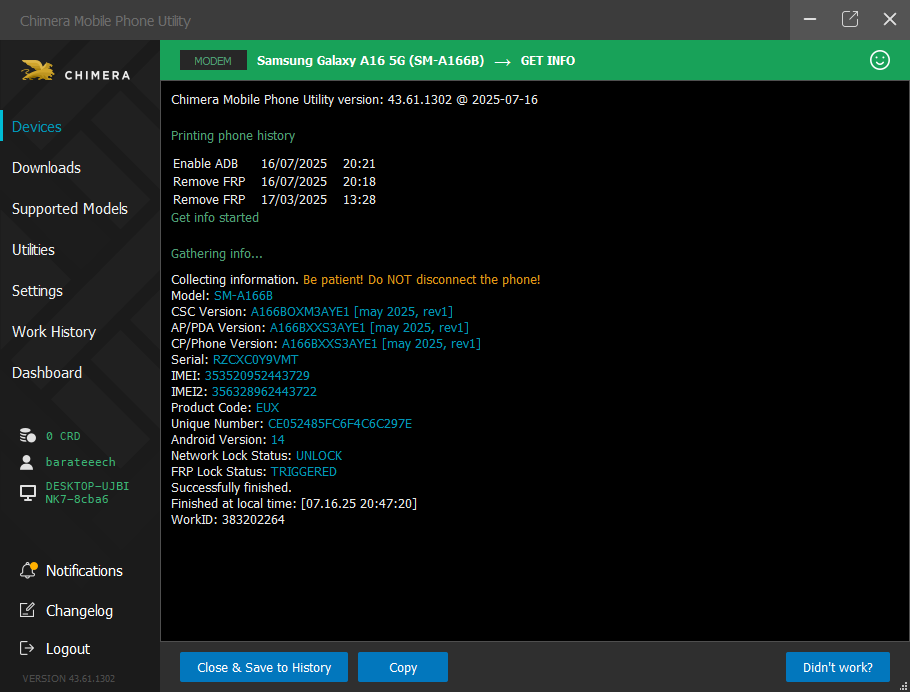The height and width of the screenshot is (692, 910).
Task: Click the Get info started line
Action: [215, 218]
